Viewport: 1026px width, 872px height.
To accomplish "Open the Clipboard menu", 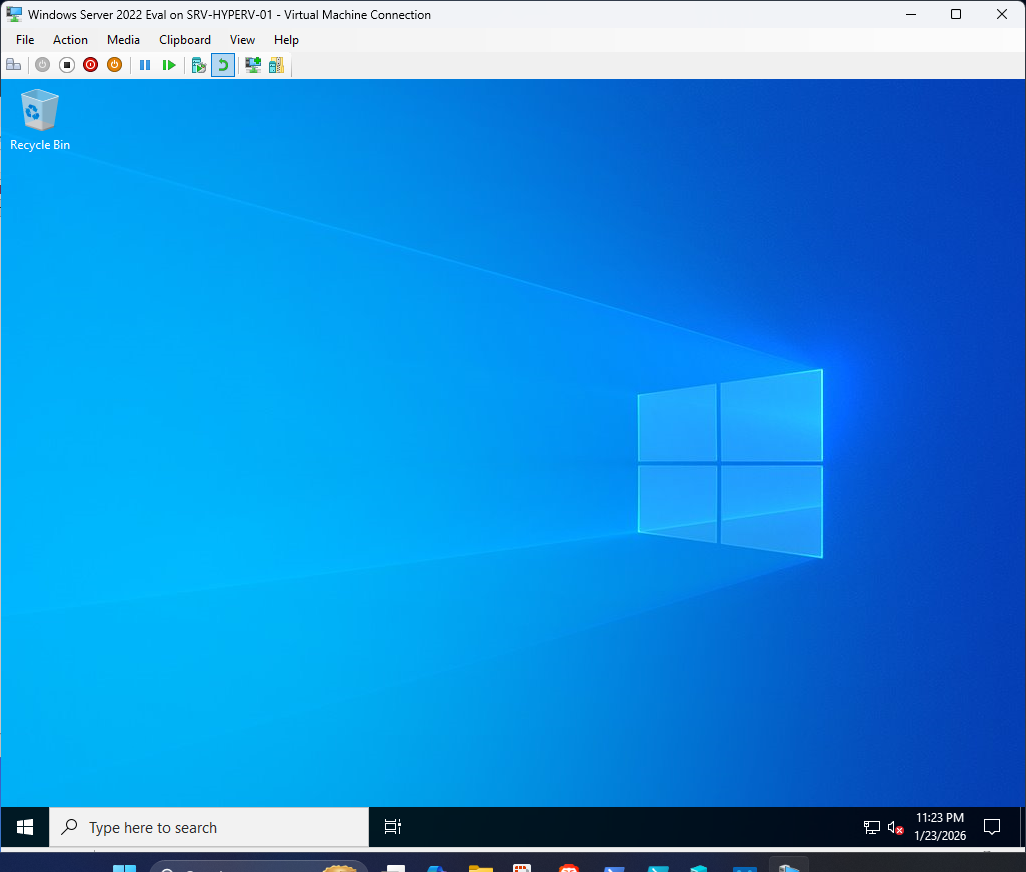I will click(185, 40).
